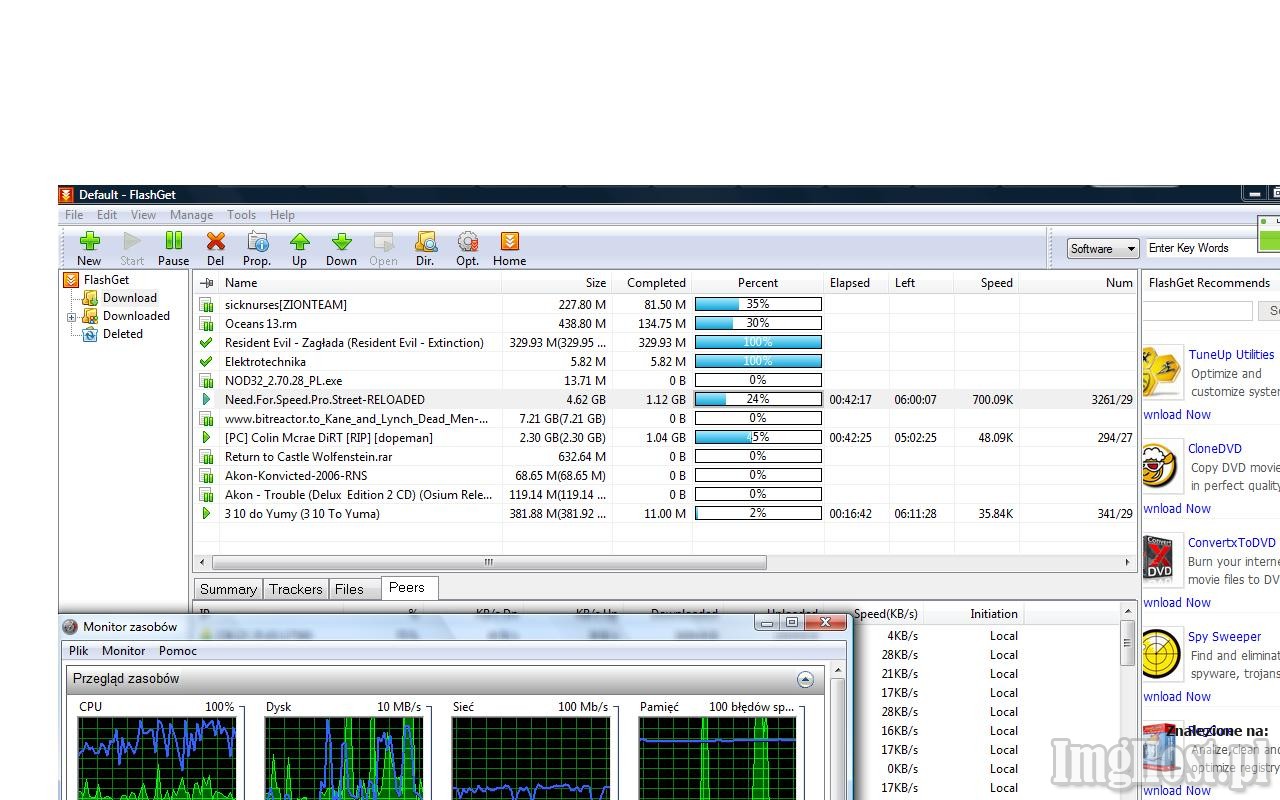Sort the list by Size column header
This screenshot has height=800, width=1280.
pyautogui.click(x=557, y=283)
